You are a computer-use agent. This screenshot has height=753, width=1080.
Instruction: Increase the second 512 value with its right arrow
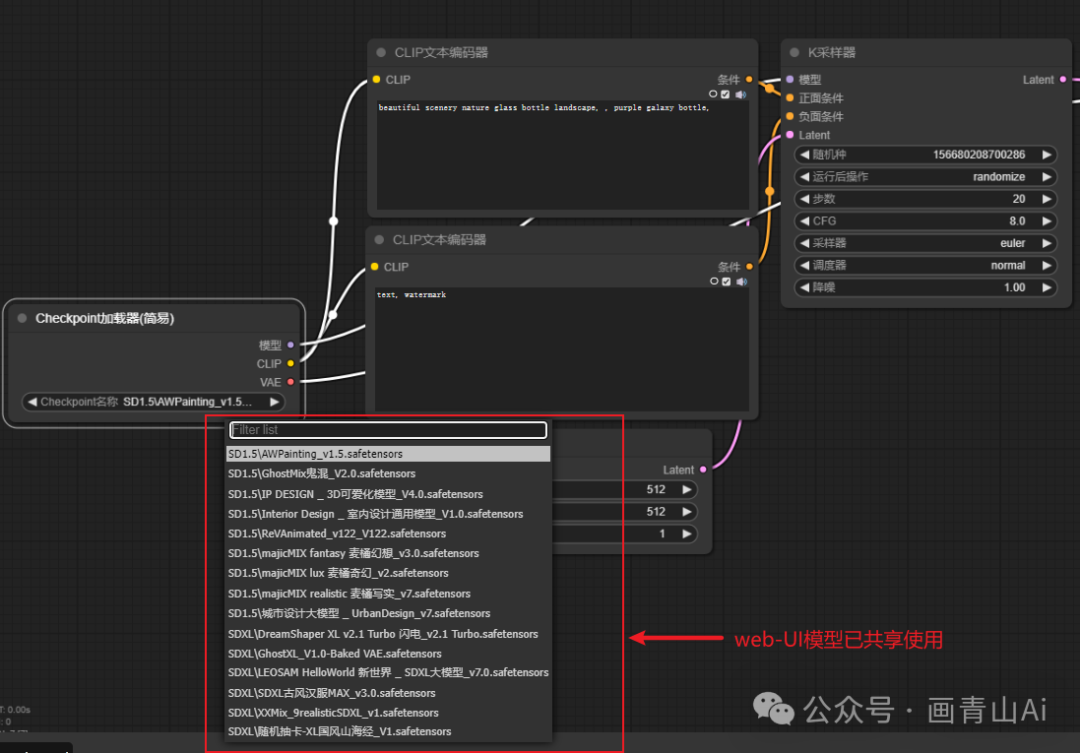coord(687,512)
